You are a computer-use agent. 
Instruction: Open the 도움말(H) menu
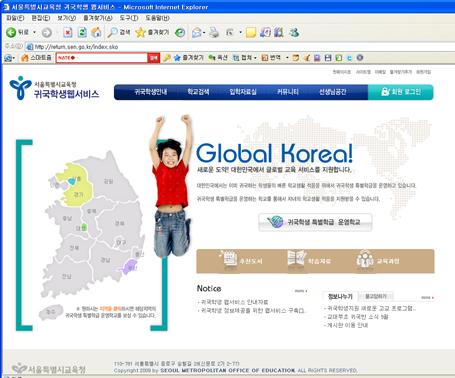157,18
